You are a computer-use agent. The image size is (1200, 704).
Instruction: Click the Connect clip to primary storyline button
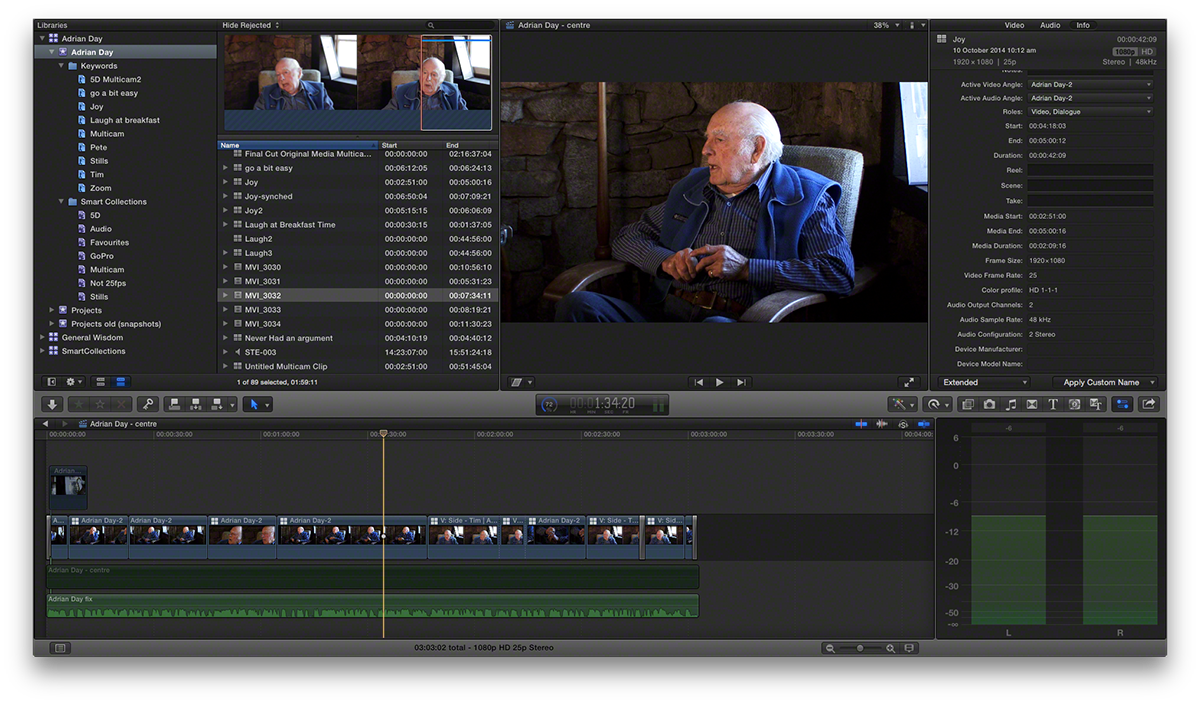pyautogui.click(x=174, y=404)
